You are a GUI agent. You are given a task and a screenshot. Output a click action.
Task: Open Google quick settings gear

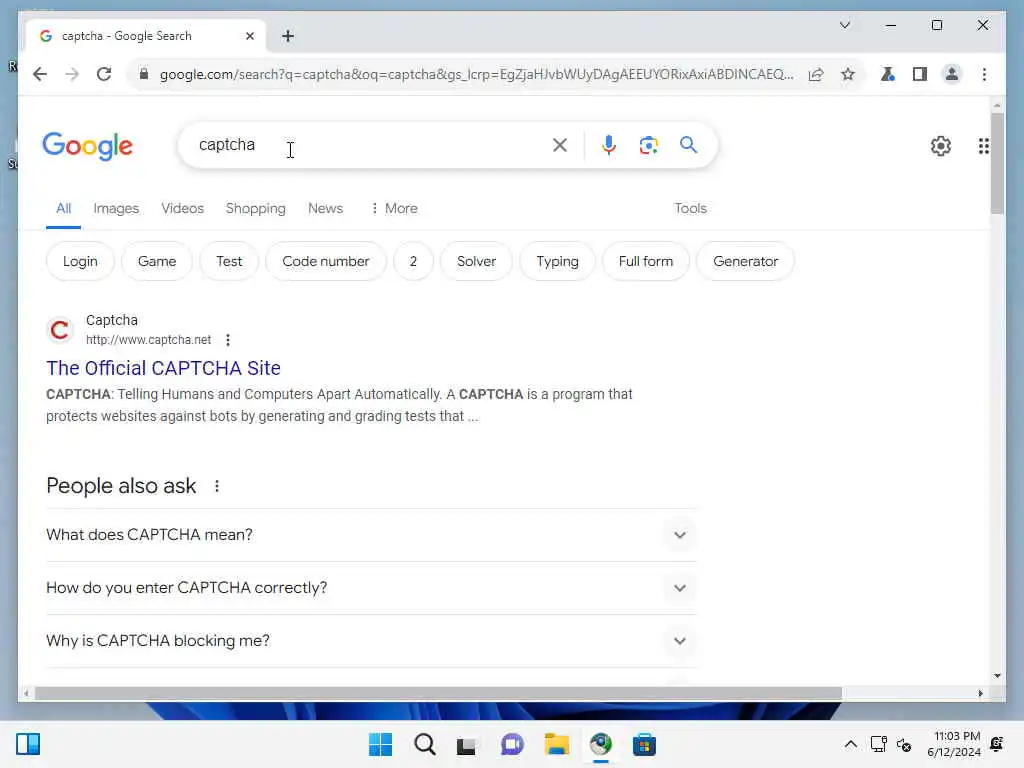(x=940, y=146)
